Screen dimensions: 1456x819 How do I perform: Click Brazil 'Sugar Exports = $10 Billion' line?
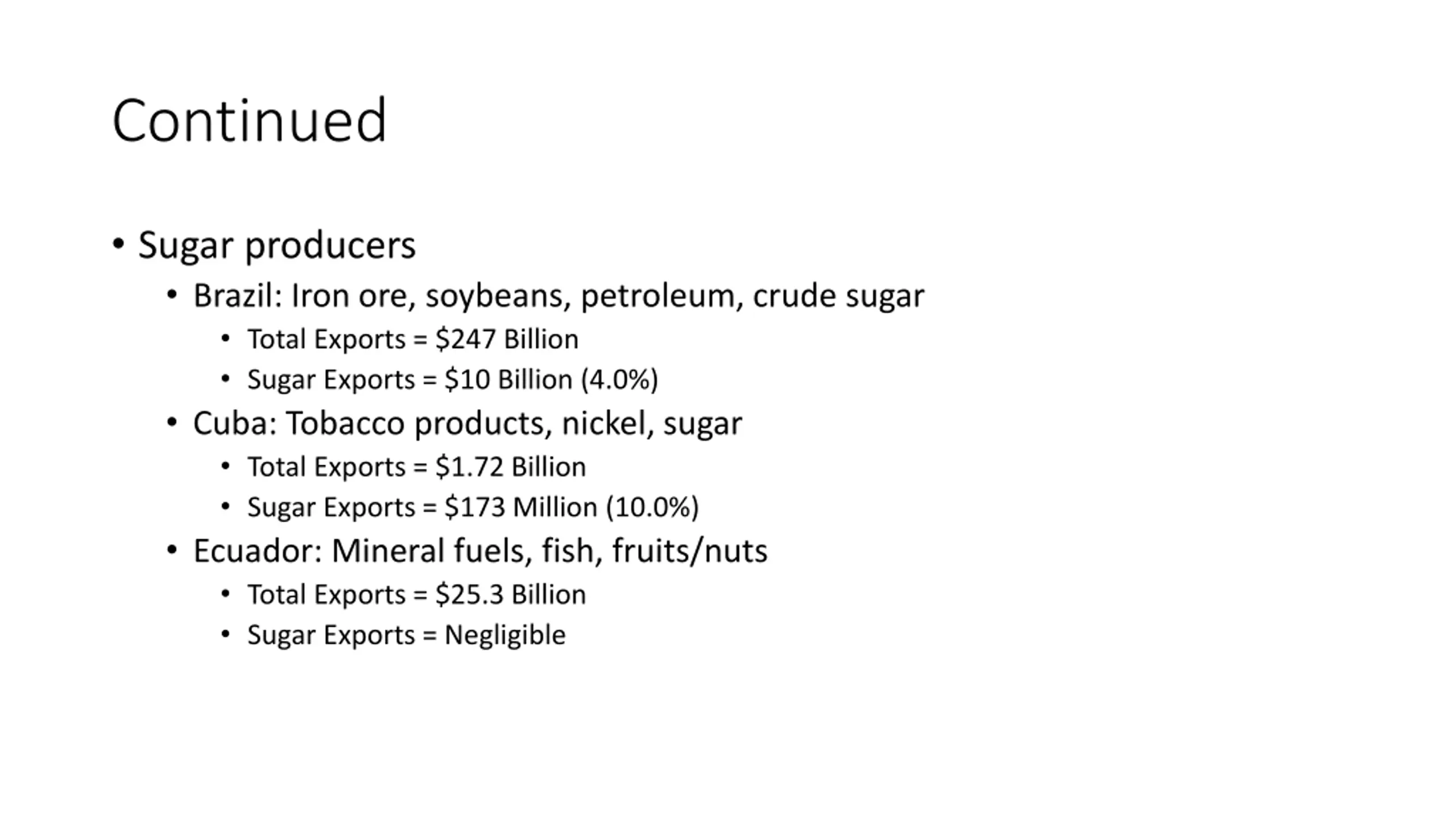453,380
